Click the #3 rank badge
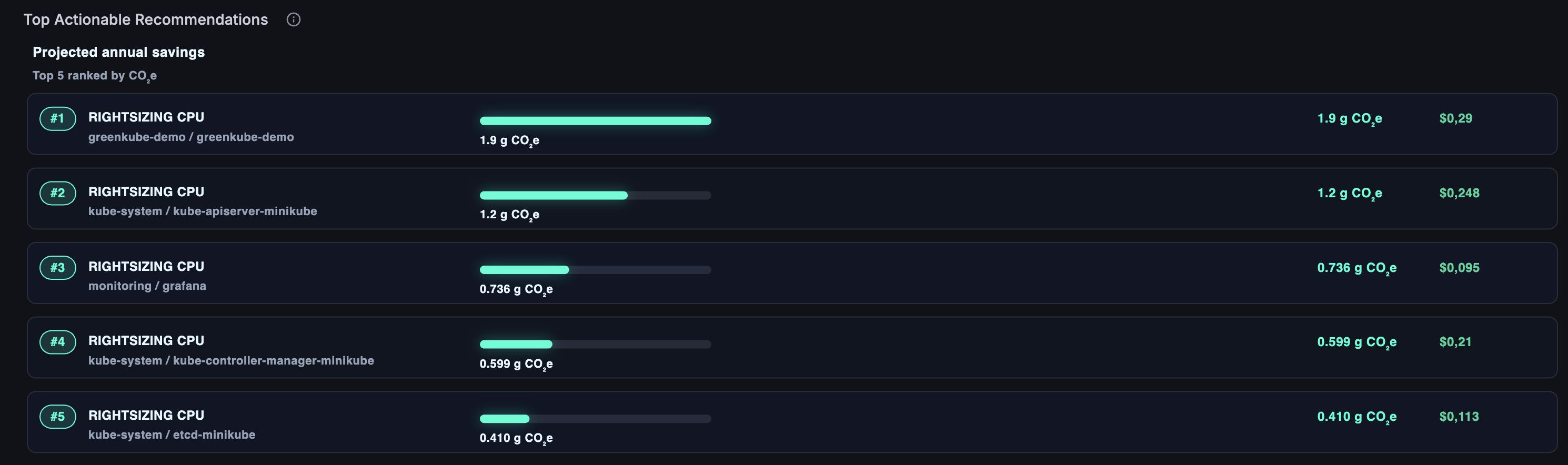 58,267
